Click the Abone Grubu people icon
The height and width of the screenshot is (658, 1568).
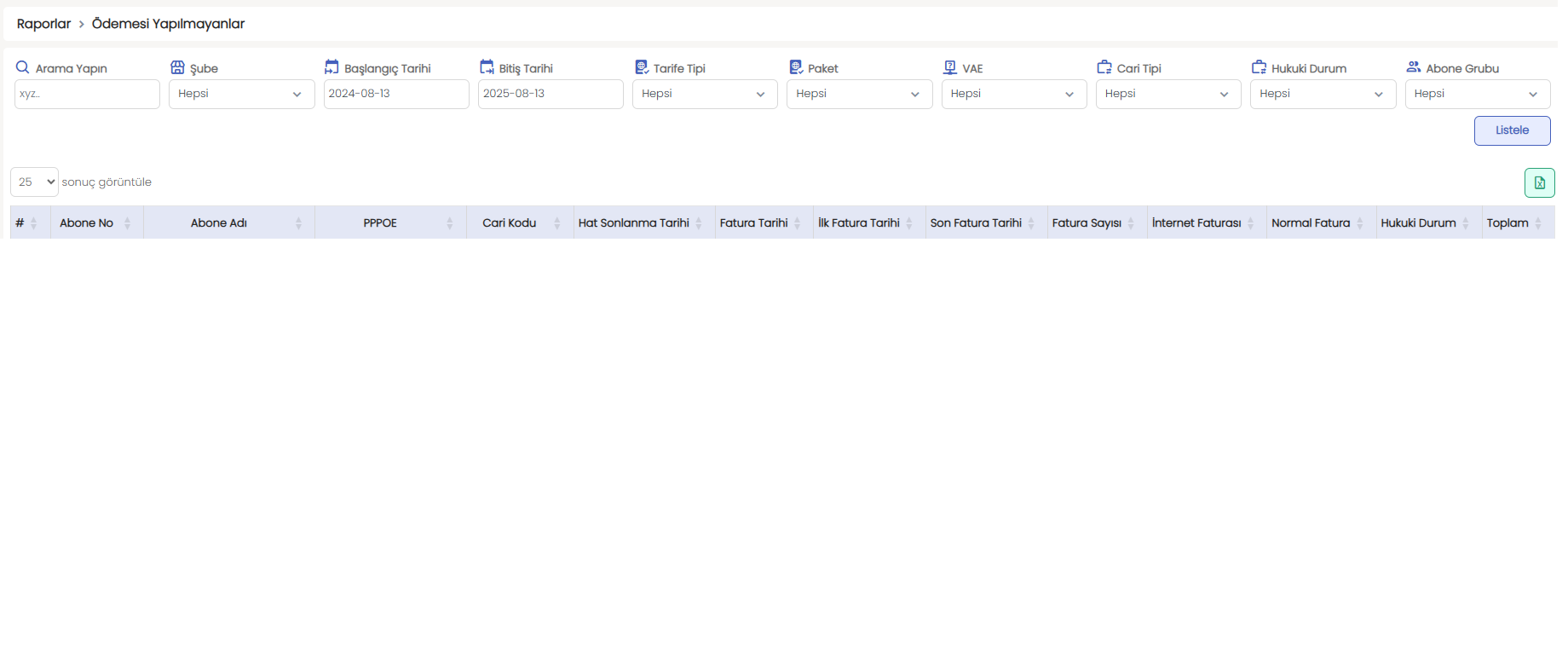(x=1414, y=67)
